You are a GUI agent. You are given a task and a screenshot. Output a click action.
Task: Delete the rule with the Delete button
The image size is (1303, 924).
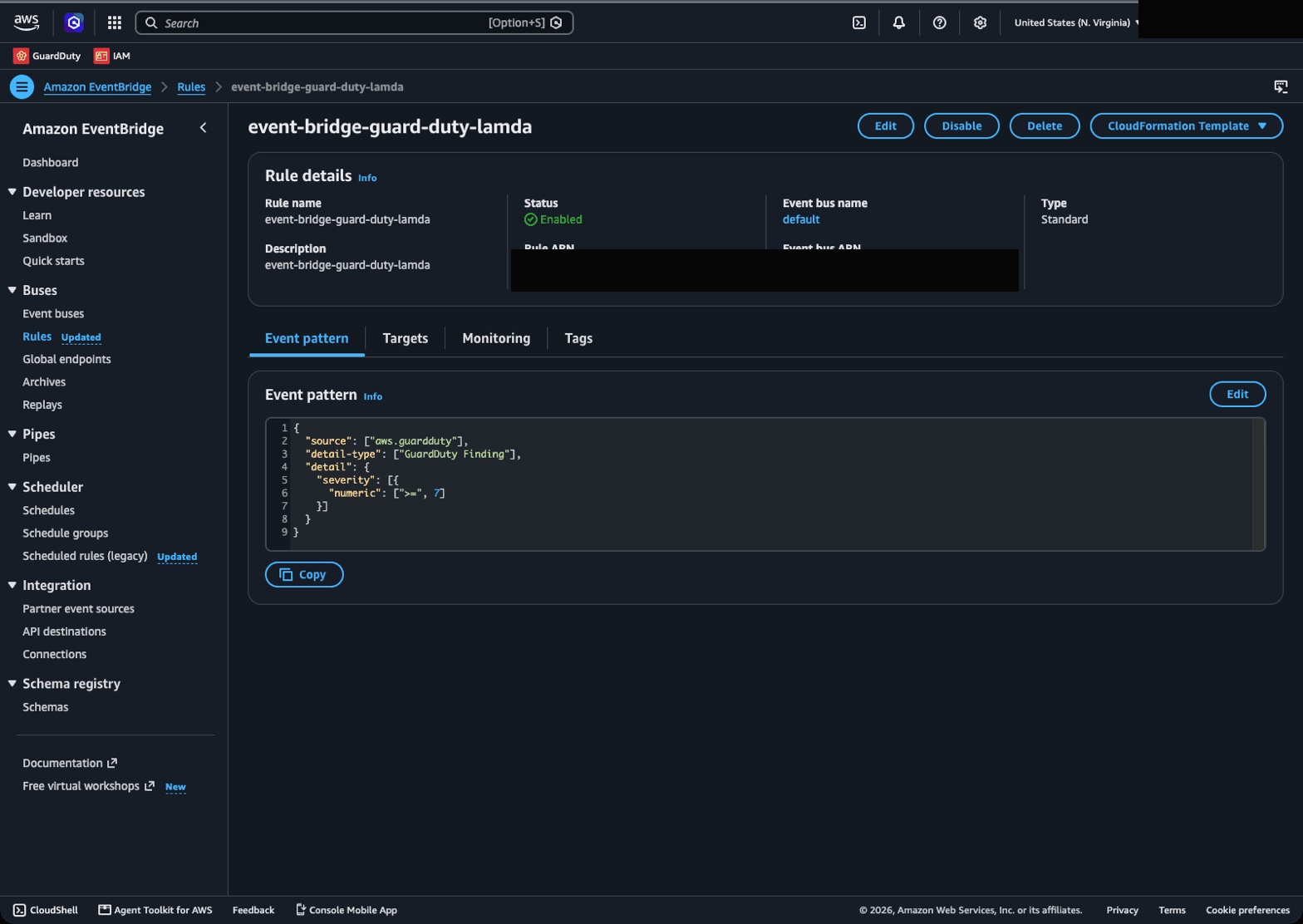[1045, 125]
